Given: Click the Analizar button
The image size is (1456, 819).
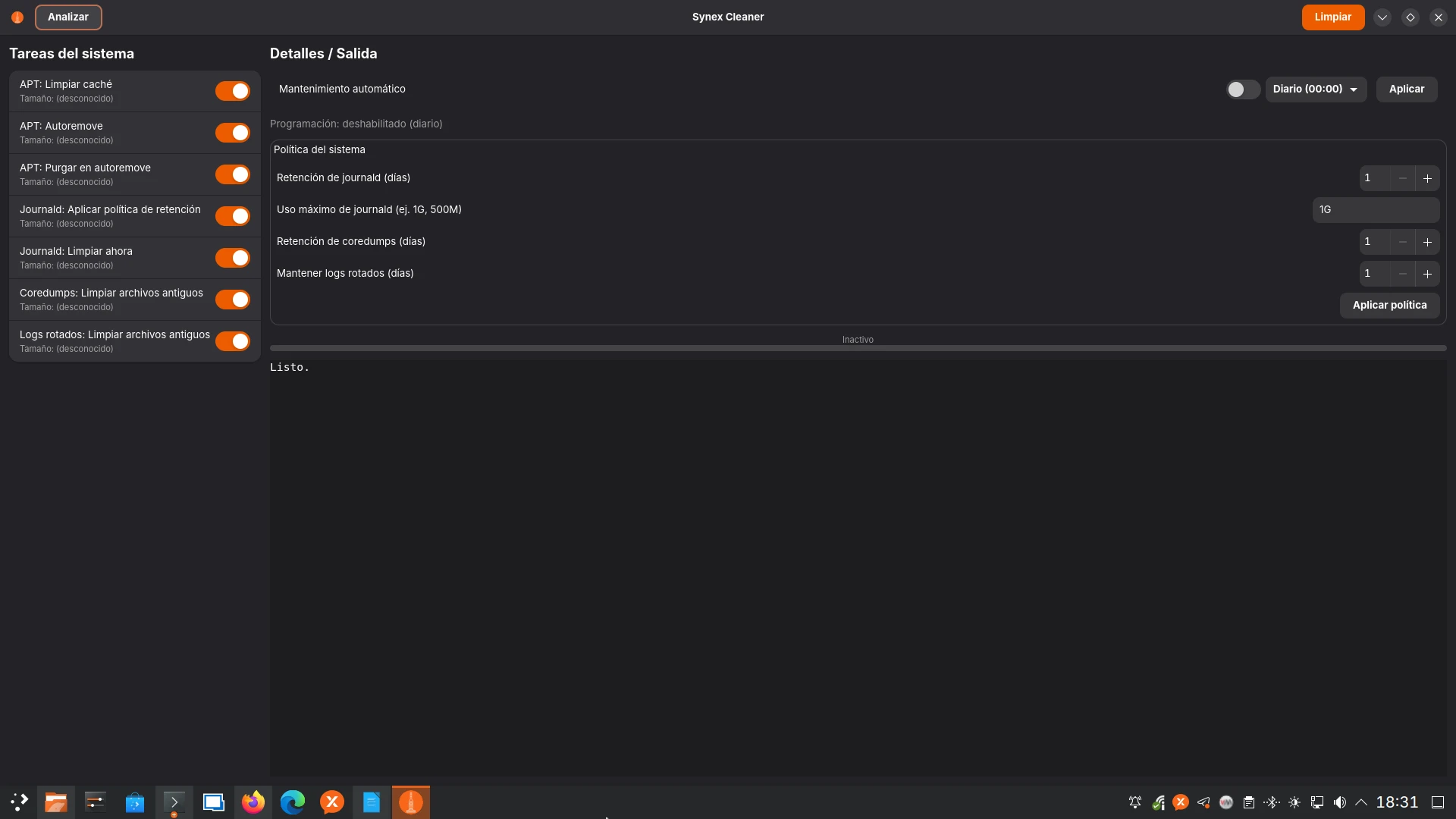Looking at the screenshot, I should 68,17.
